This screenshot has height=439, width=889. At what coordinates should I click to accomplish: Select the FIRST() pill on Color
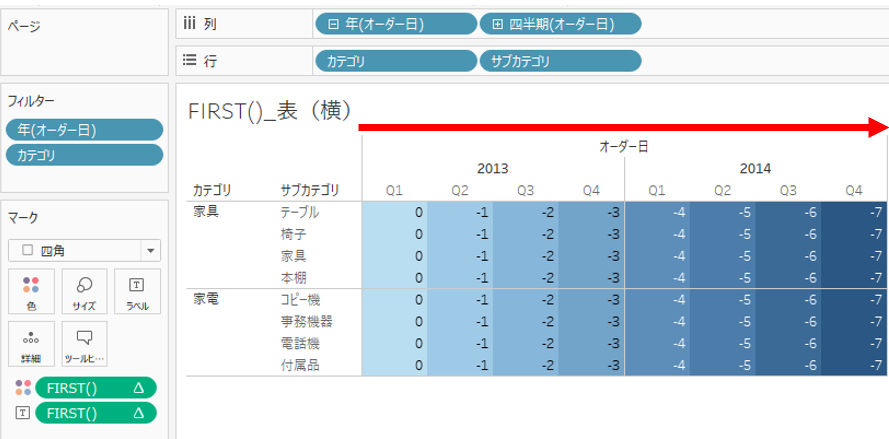click(x=96, y=389)
